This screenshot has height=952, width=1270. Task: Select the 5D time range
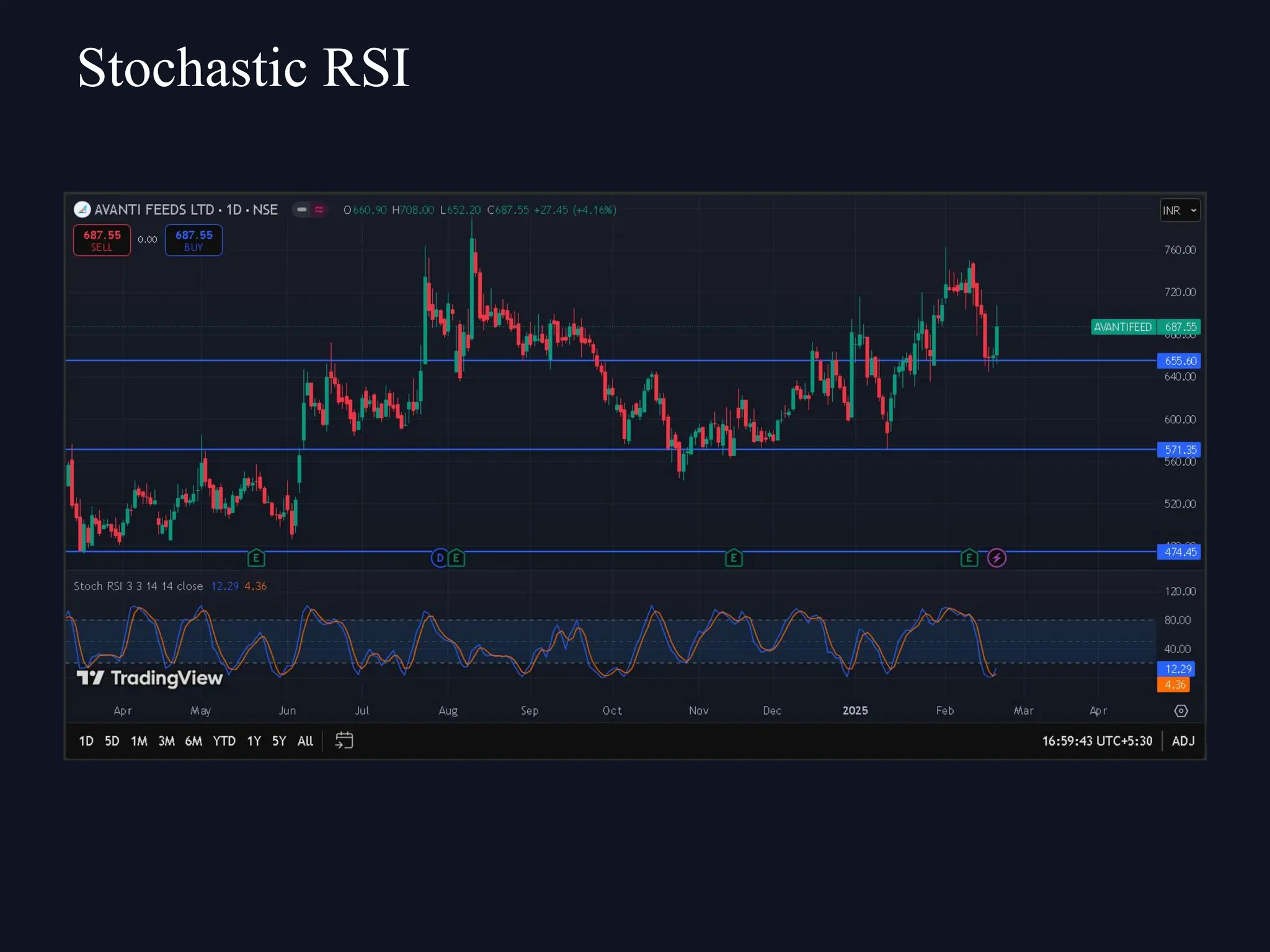112,741
